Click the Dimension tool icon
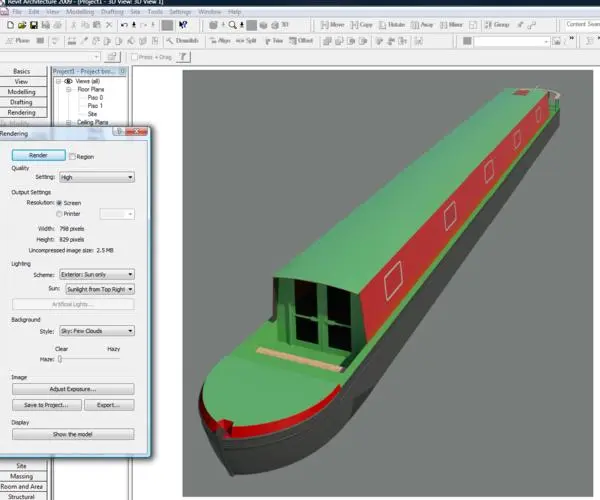600x500 pixels. pos(72,41)
